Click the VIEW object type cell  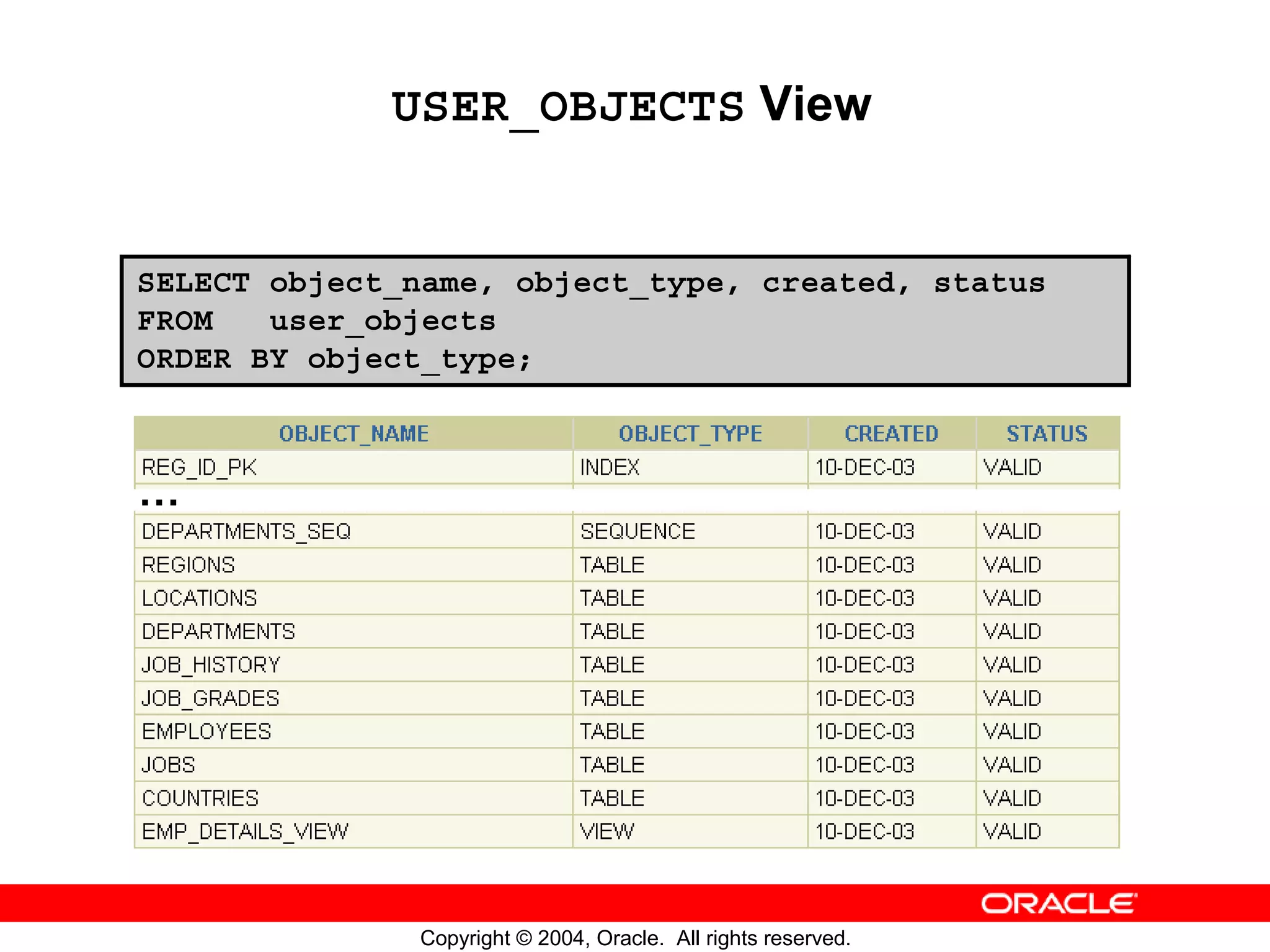click(606, 832)
